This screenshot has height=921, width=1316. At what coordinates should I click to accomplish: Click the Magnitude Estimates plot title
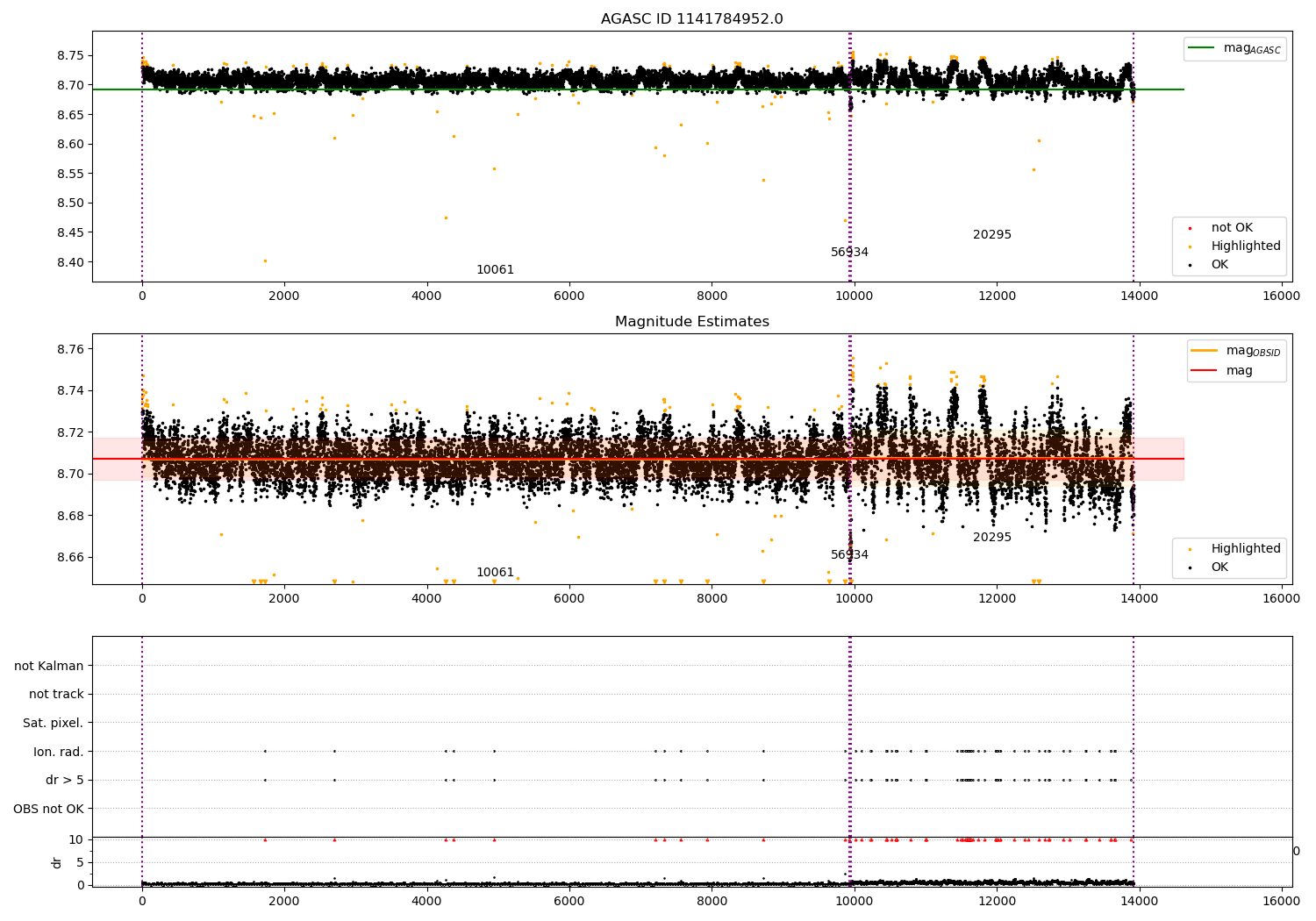point(691,322)
